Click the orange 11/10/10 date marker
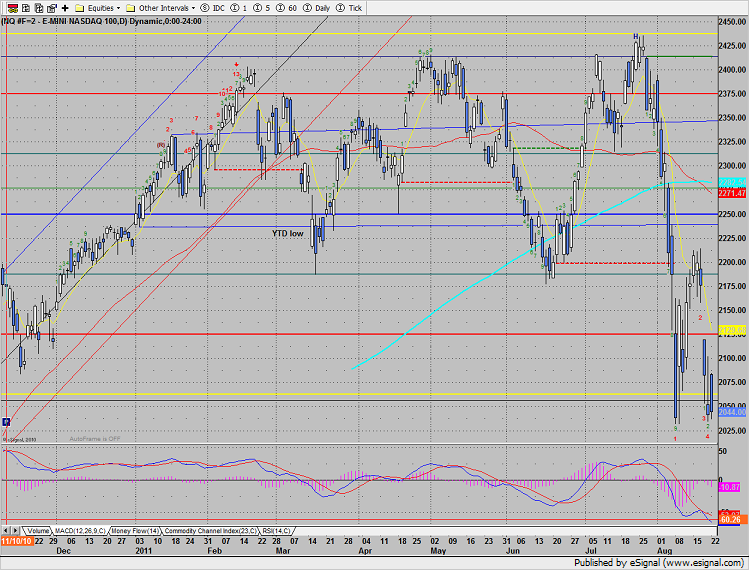Screen dimensions: 749x570 [17, 541]
